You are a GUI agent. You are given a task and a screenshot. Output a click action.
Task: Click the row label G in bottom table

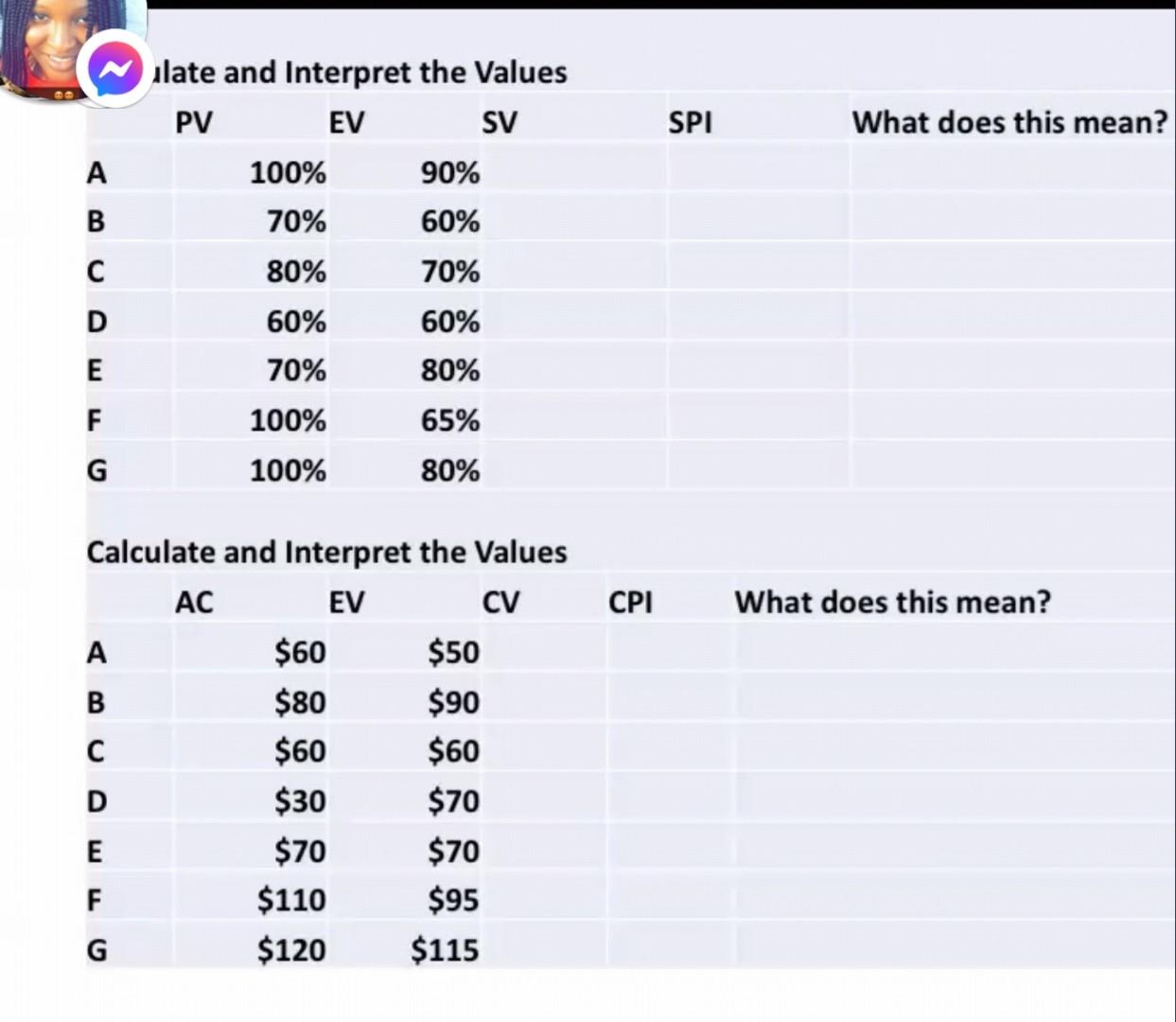click(x=97, y=951)
